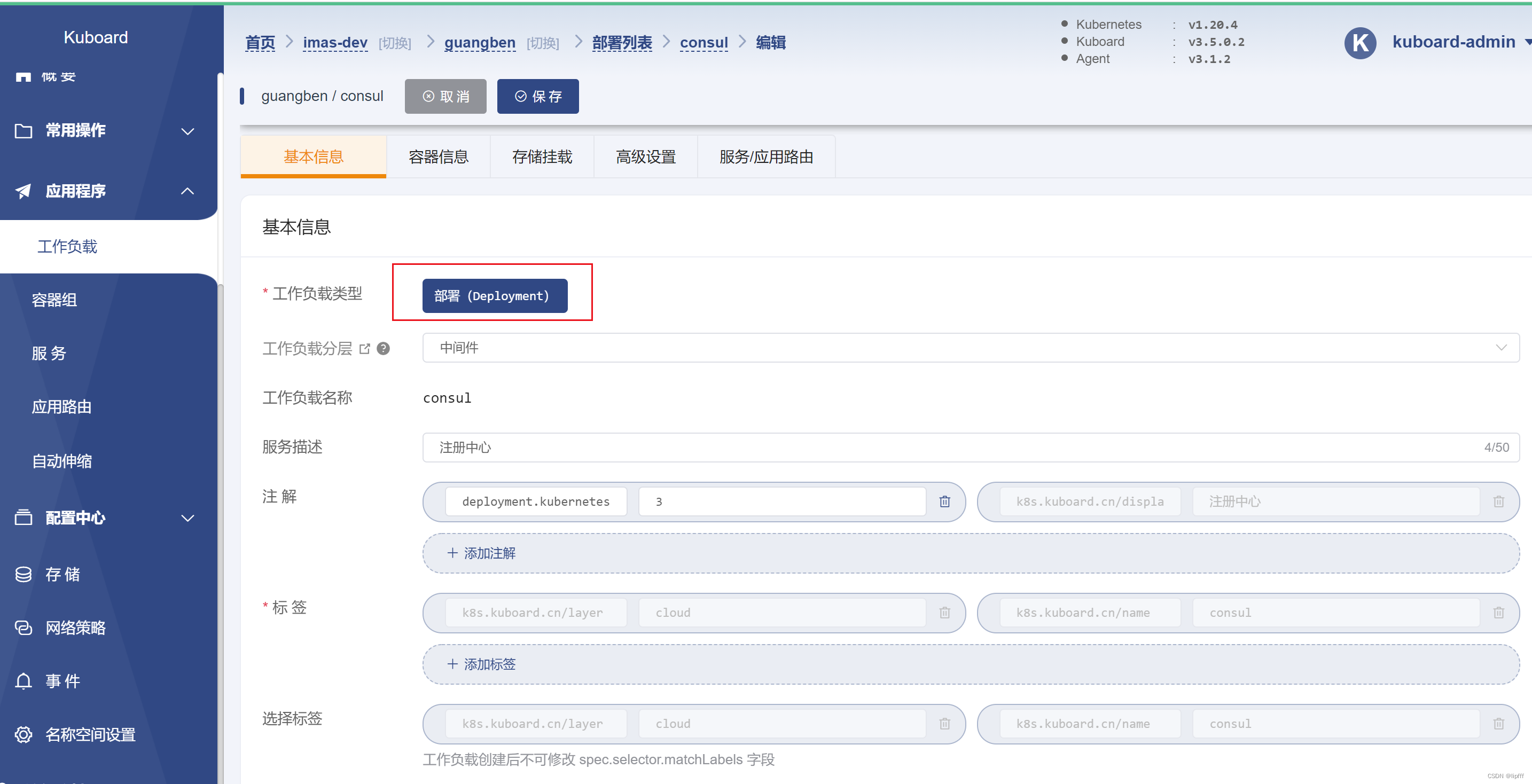Open the 存储 storage sidebar icon
1532x784 pixels.
coord(24,574)
